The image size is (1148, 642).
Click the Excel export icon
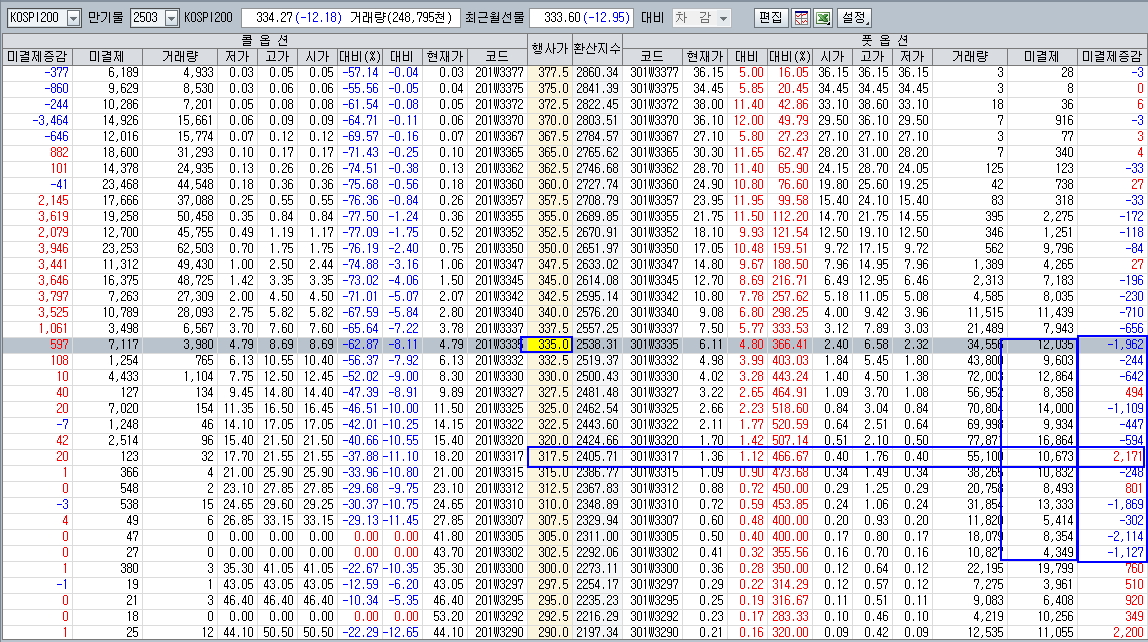coord(823,18)
